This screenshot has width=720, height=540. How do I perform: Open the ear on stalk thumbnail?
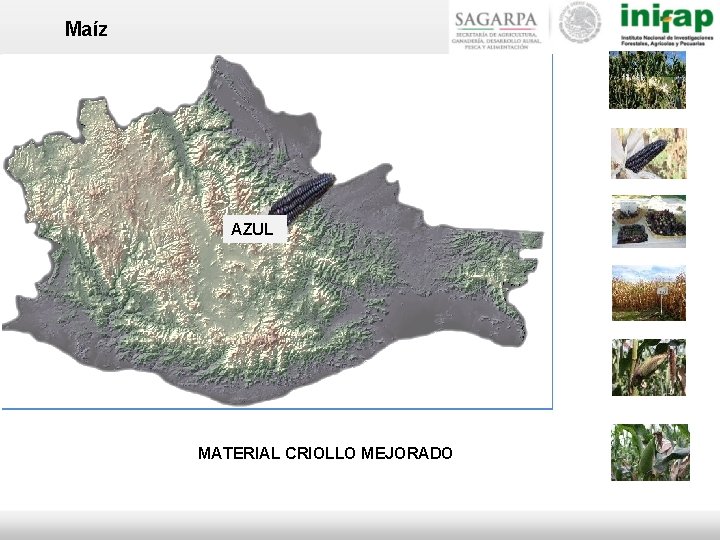[649, 367]
